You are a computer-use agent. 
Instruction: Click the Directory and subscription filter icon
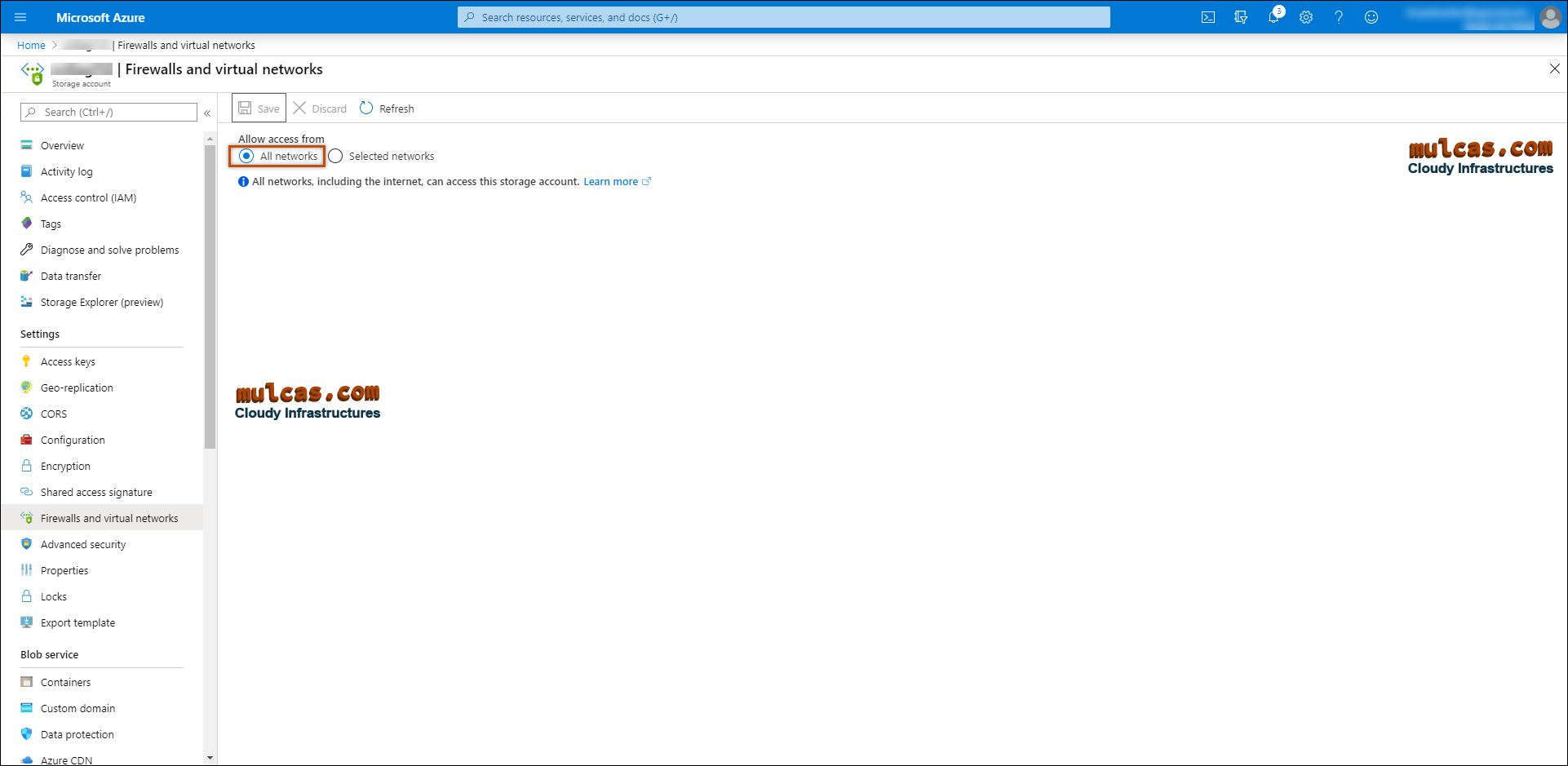coord(1241,17)
